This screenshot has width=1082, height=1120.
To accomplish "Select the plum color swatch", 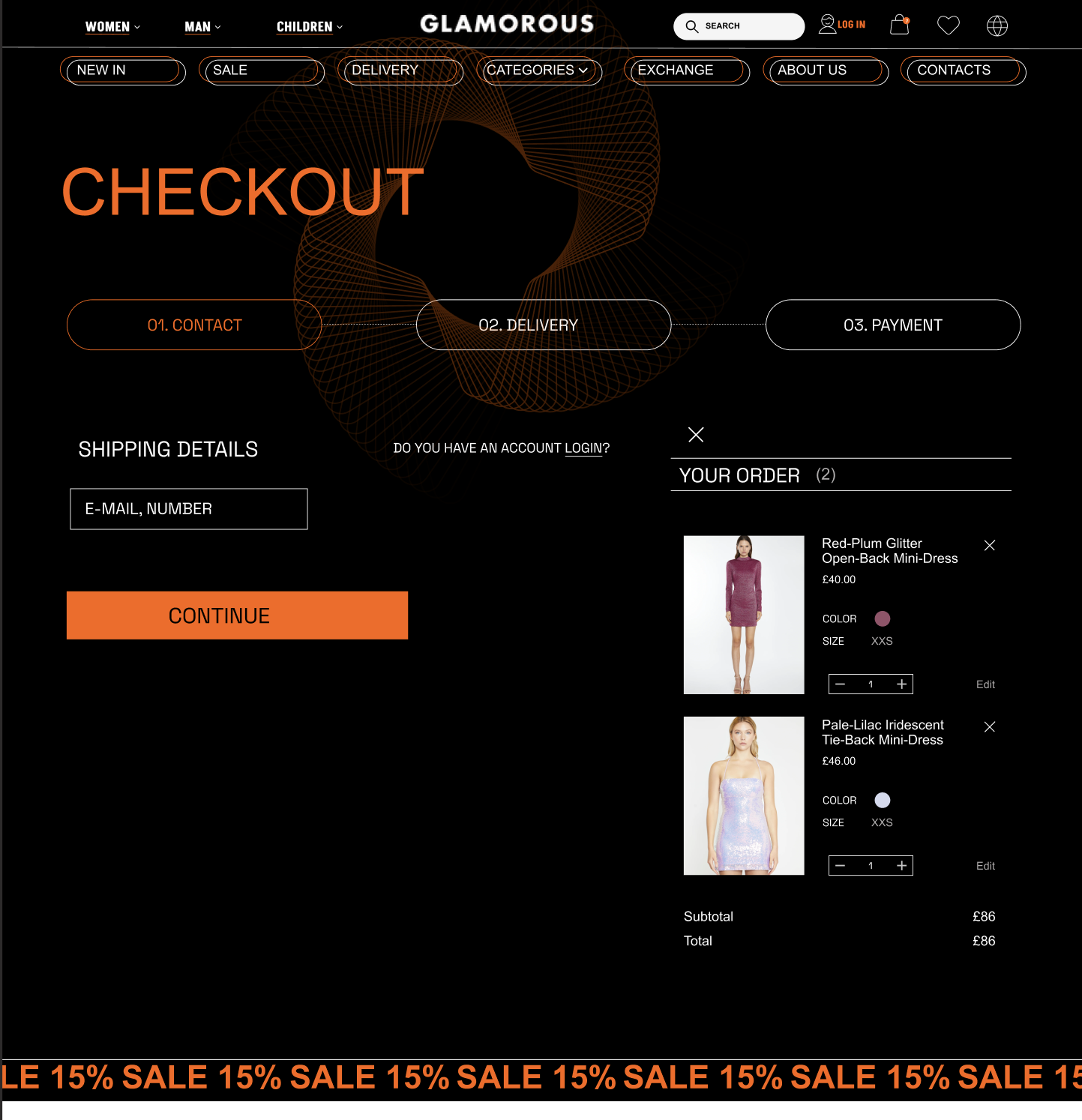I will pyautogui.click(x=883, y=618).
